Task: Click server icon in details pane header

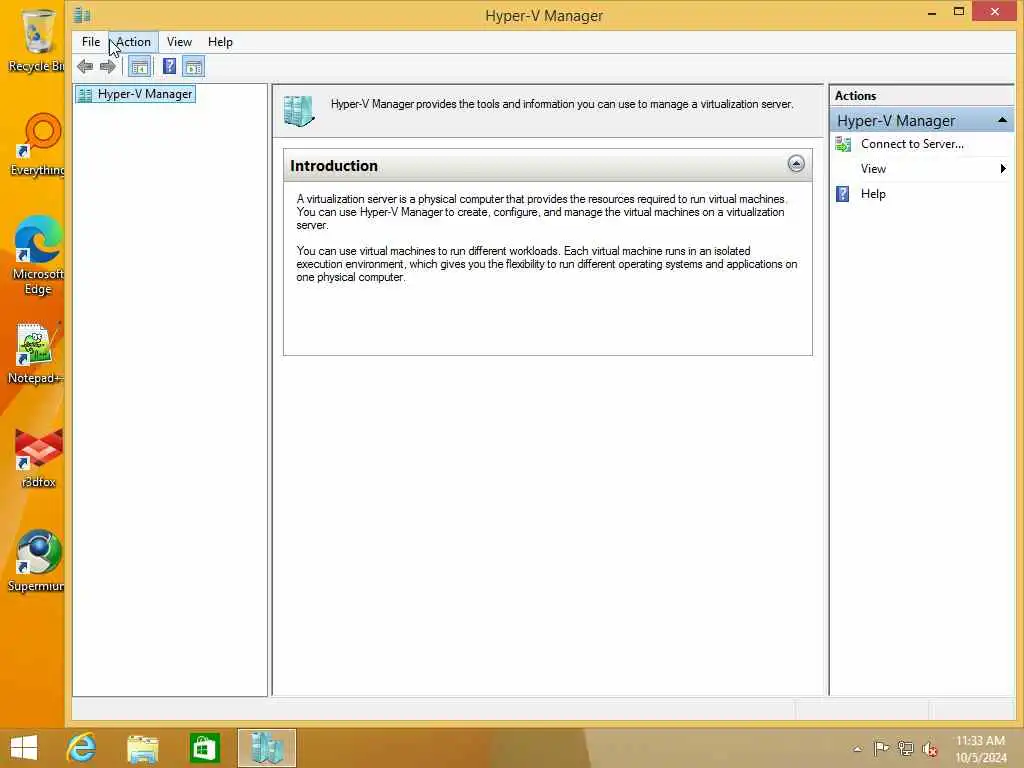Action: click(299, 111)
